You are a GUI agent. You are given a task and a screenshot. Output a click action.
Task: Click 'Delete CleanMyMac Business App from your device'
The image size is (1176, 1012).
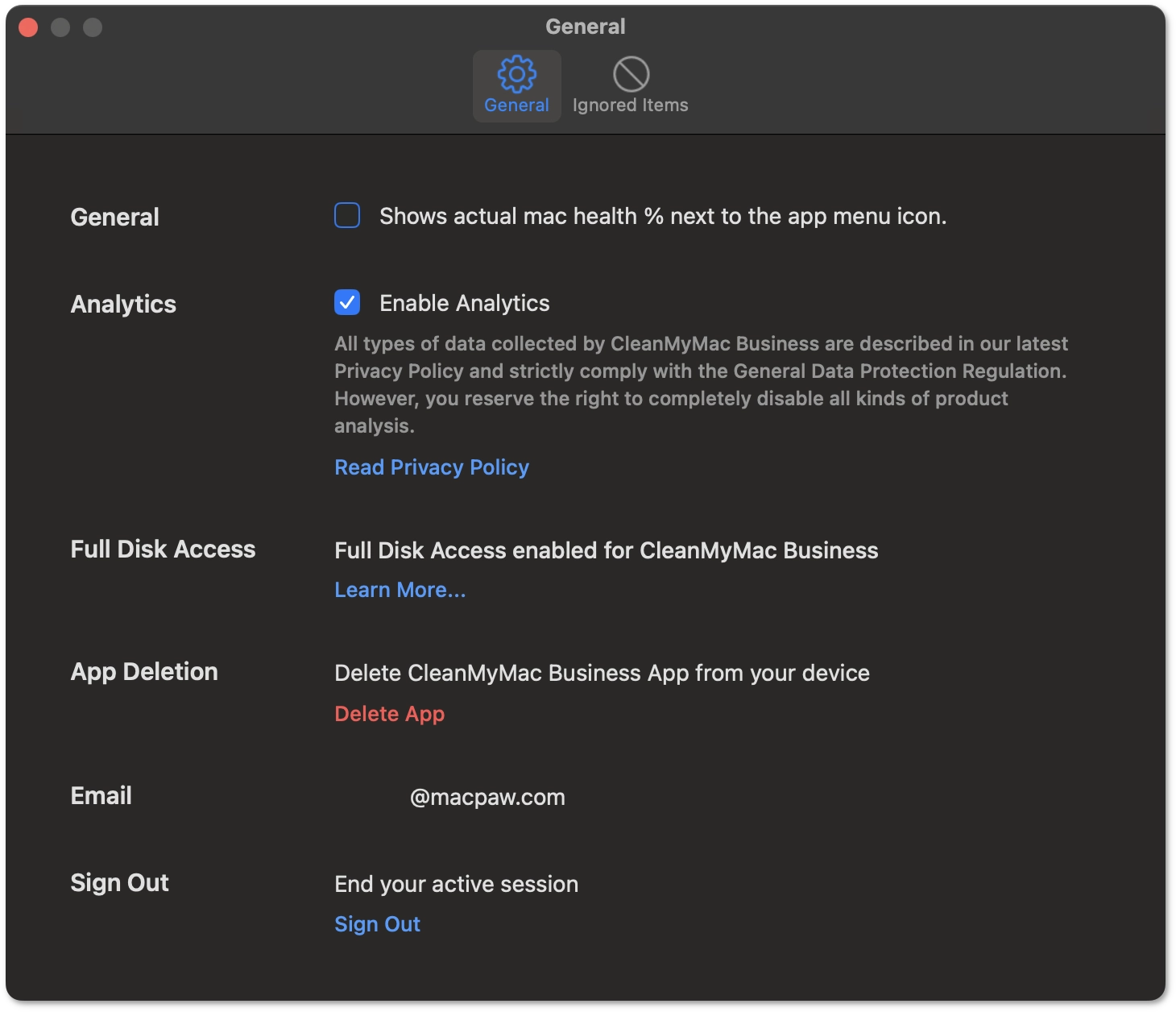coord(602,673)
